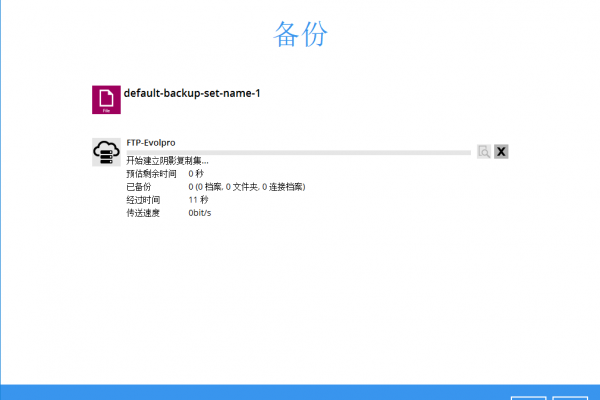Viewport: 600px width, 400px height.
Task: Click the 11 秒 elapsed time value
Action: click(x=198, y=200)
